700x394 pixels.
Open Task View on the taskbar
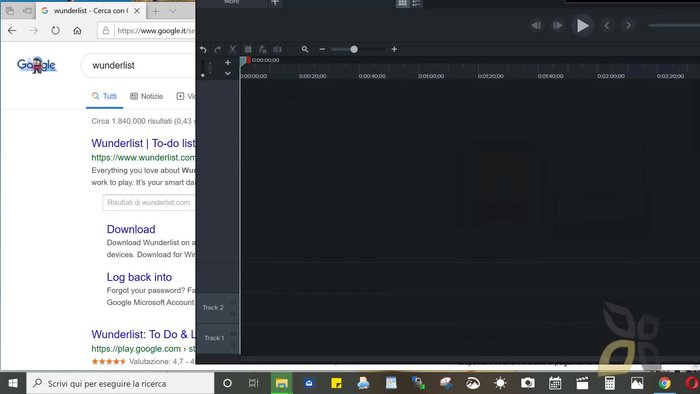[x=254, y=383]
